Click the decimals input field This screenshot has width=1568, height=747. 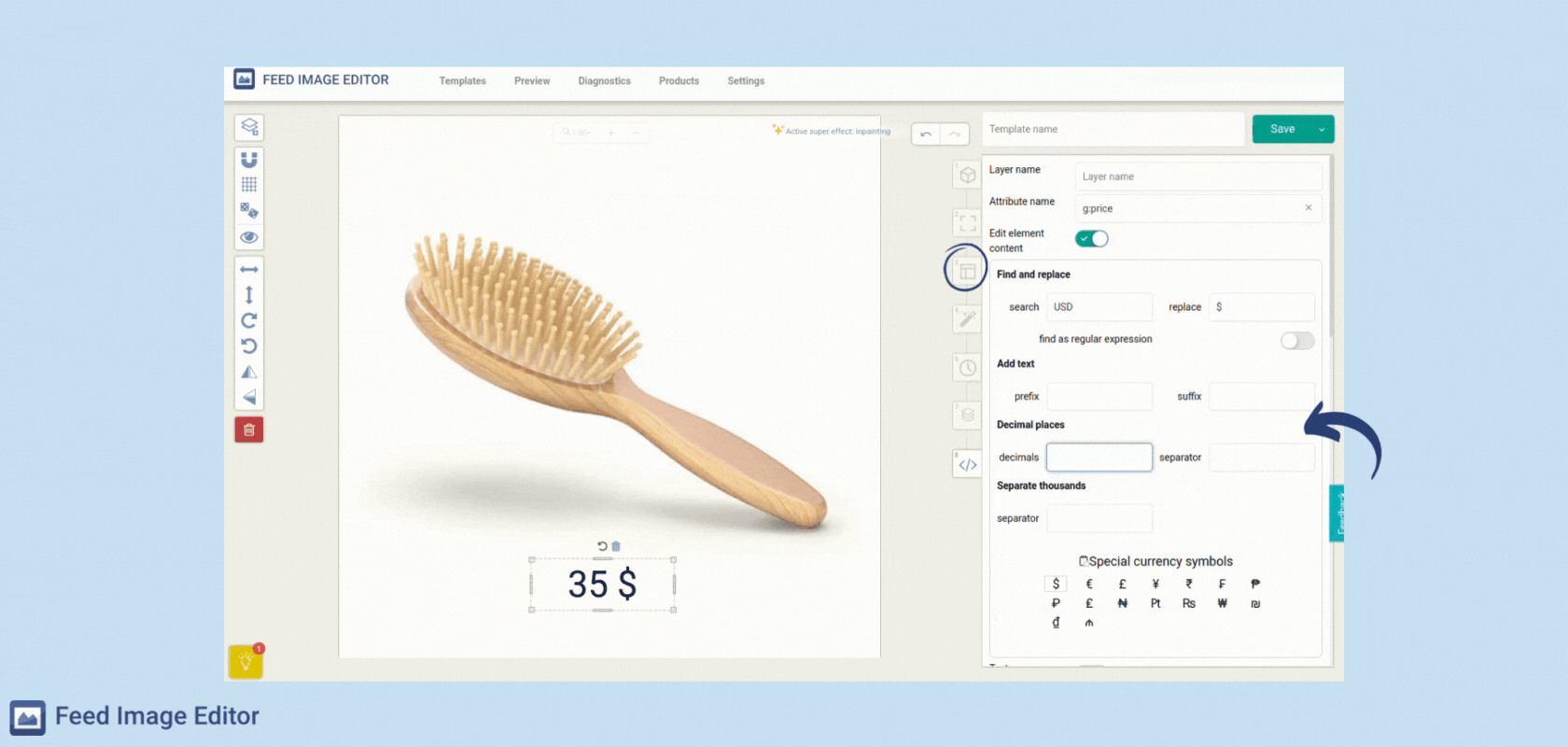coord(1099,458)
